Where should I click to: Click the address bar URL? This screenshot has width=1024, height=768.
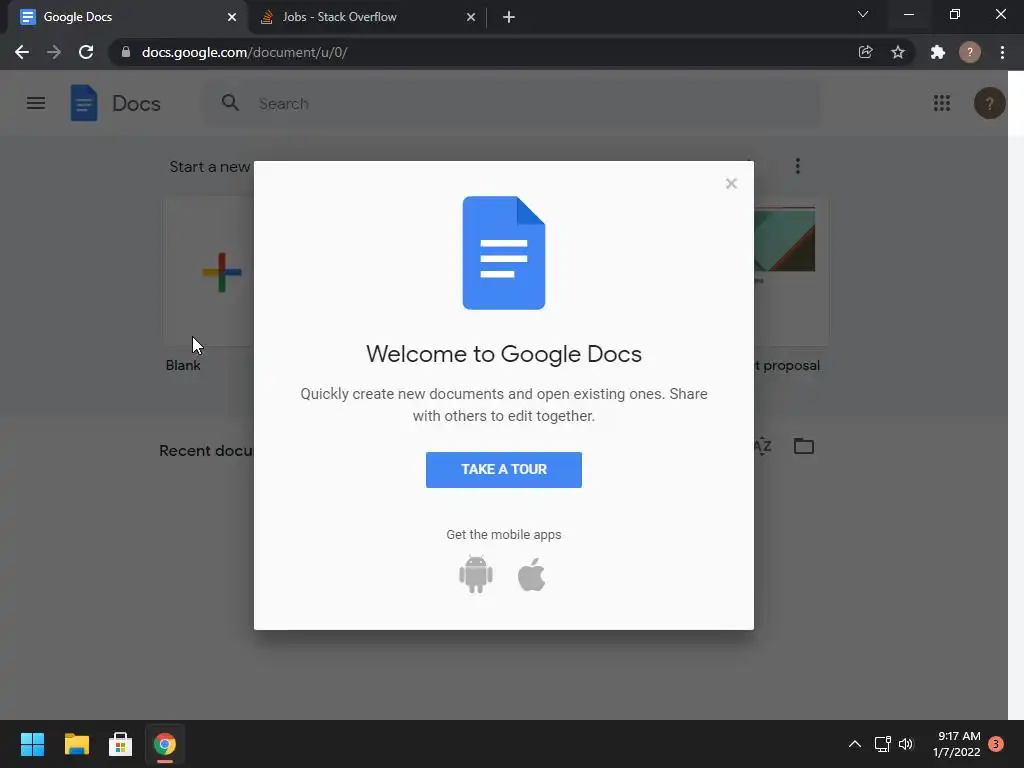[x=244, y=52]
